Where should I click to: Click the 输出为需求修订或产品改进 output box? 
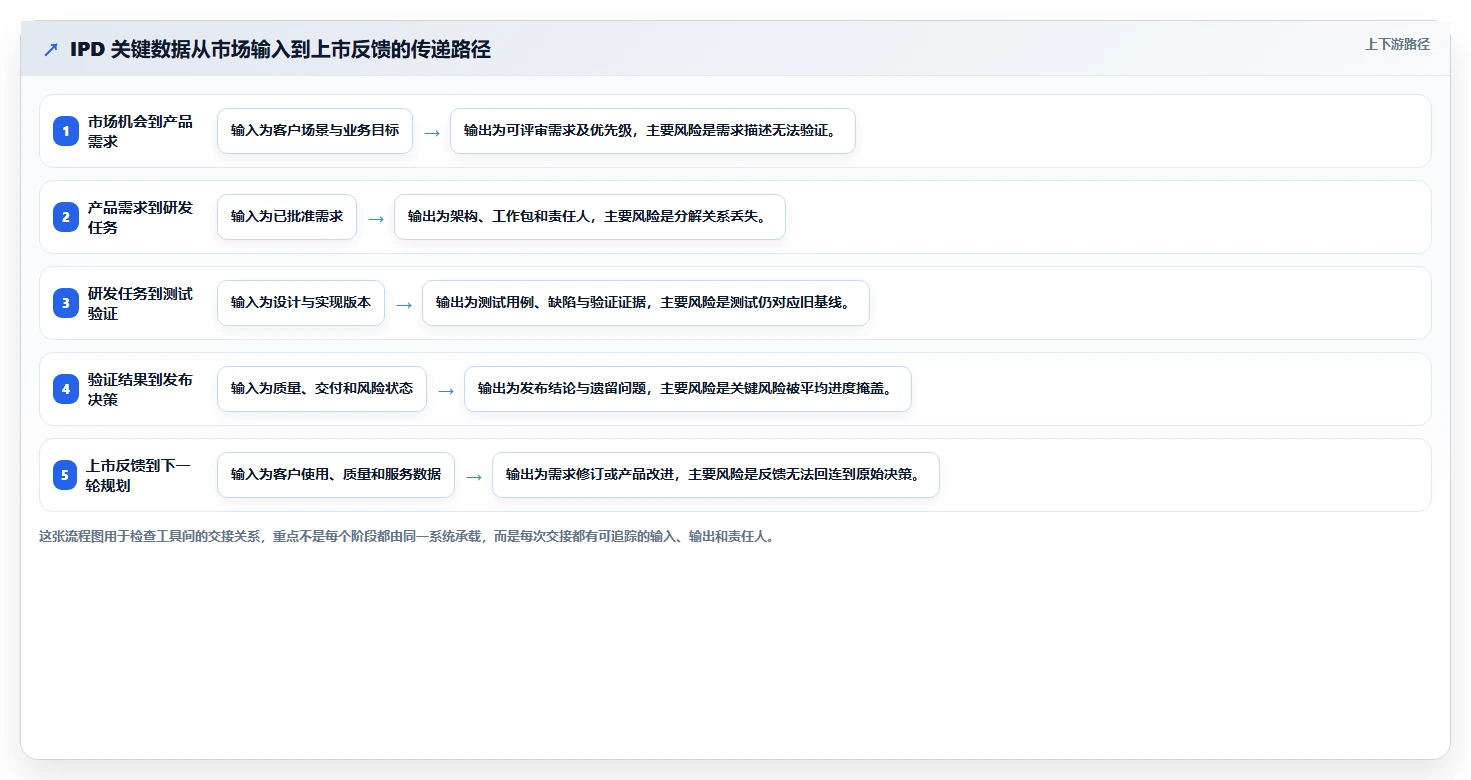point(716,475)
